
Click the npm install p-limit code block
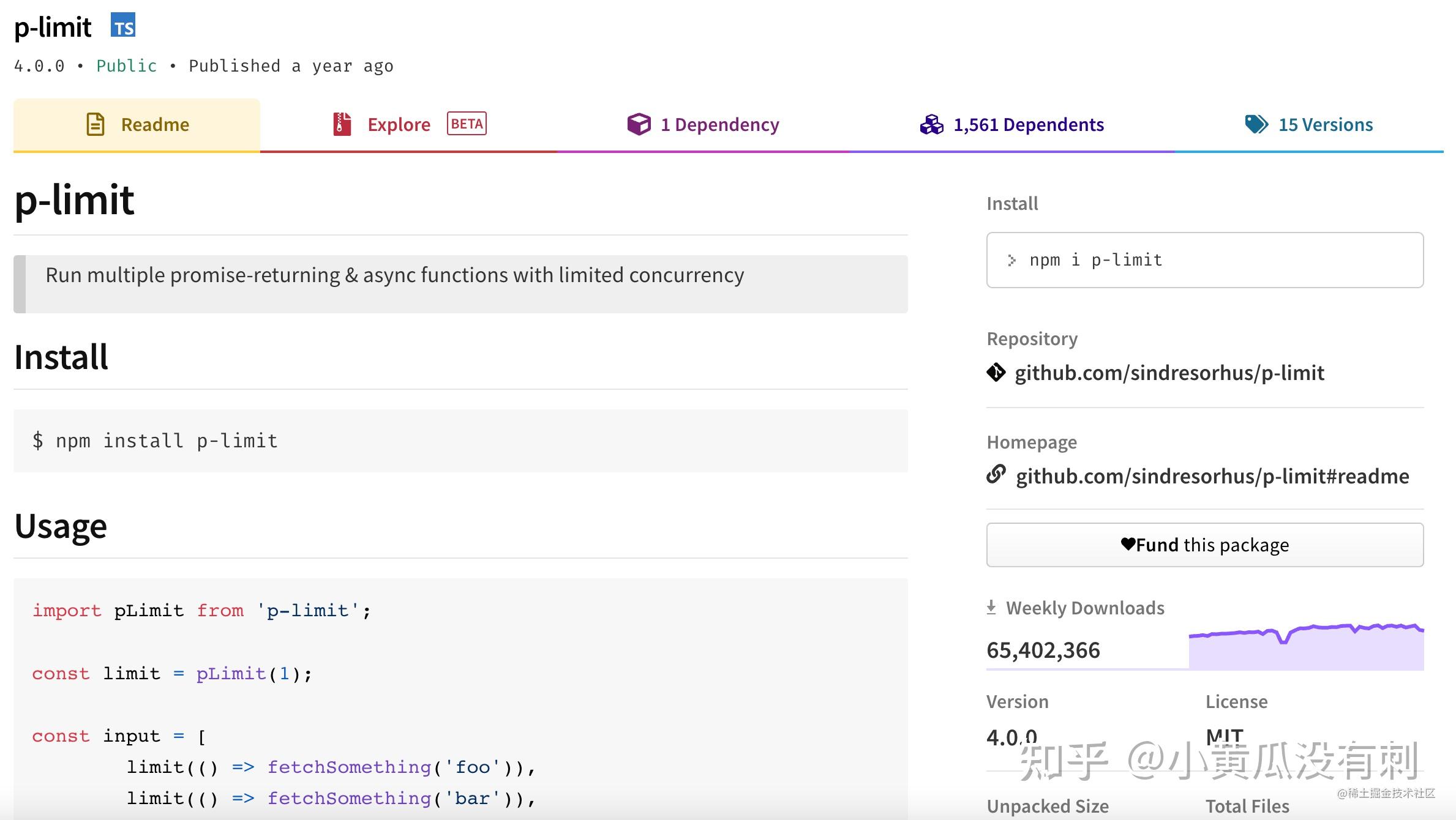coord(460,441)
